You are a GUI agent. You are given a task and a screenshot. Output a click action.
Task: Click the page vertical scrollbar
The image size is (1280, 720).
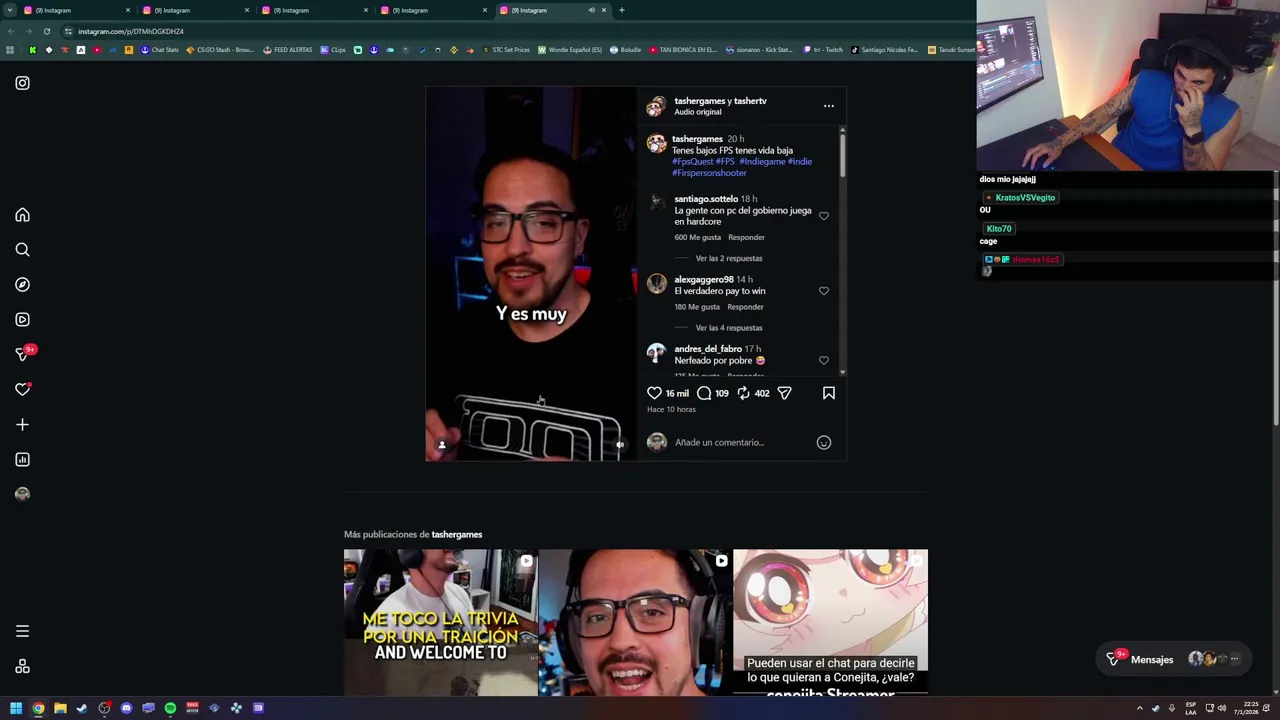1274,300
